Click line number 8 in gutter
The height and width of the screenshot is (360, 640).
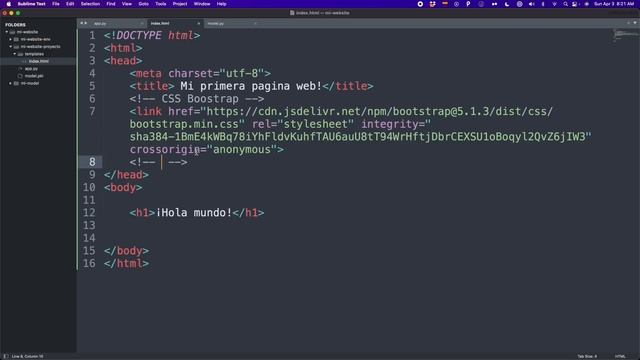coord(92,162)
